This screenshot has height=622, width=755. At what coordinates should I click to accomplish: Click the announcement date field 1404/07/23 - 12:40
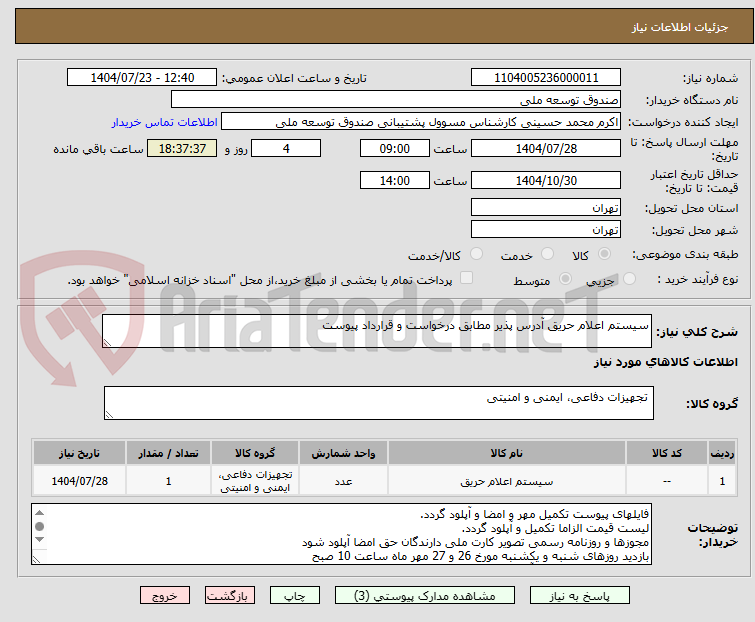[142, 78]
